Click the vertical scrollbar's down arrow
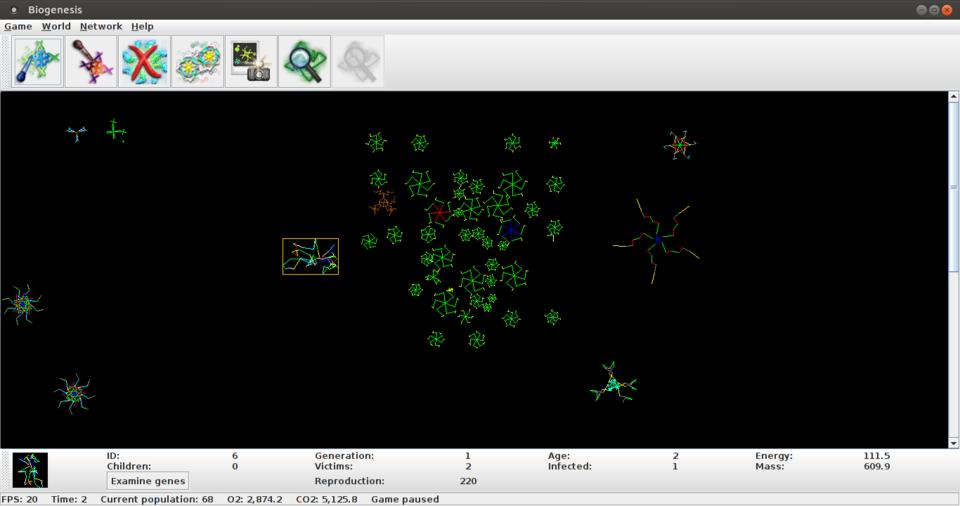 [x=953, y=442]
